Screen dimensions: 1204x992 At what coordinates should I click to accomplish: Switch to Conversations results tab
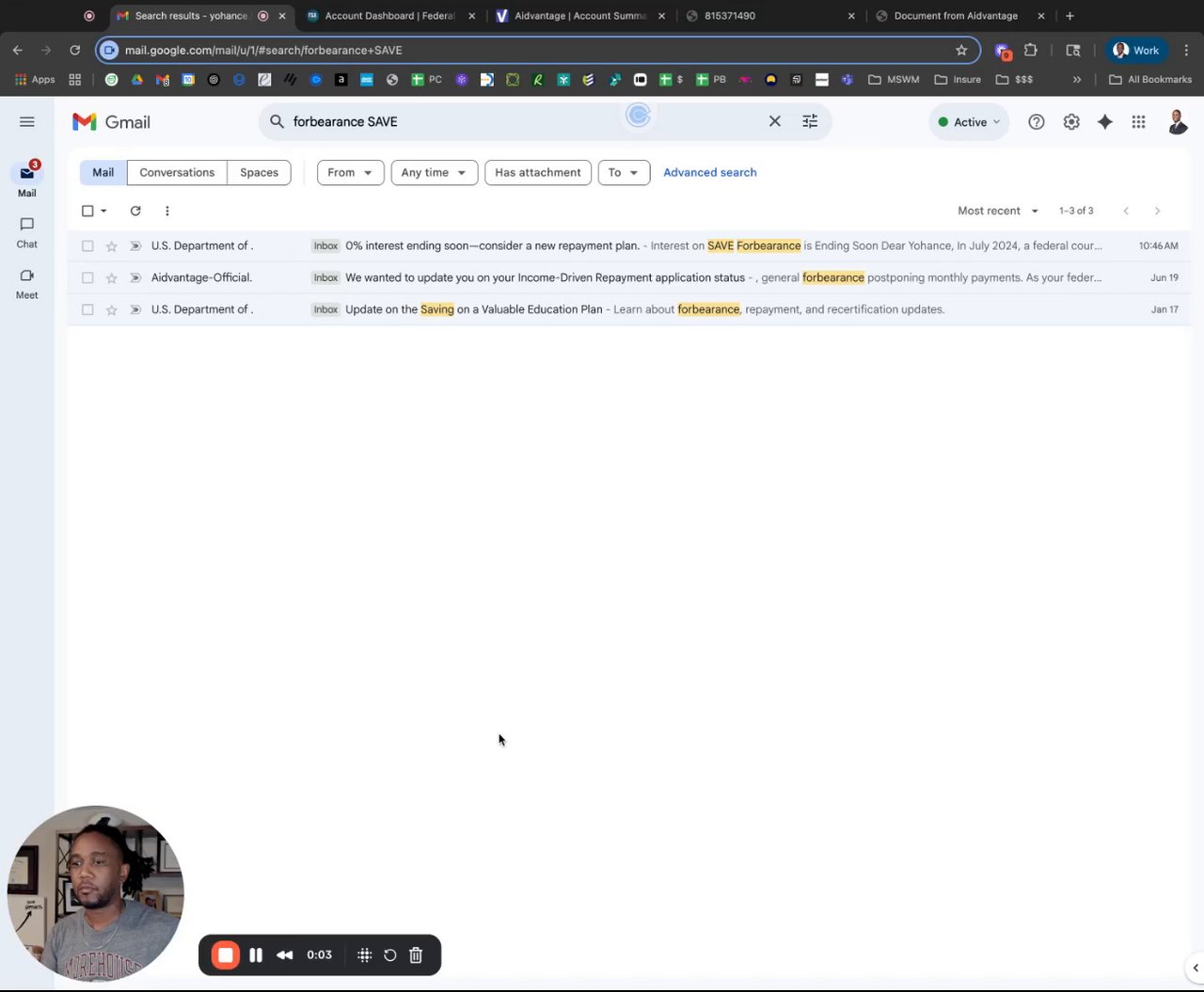point(177,172)
